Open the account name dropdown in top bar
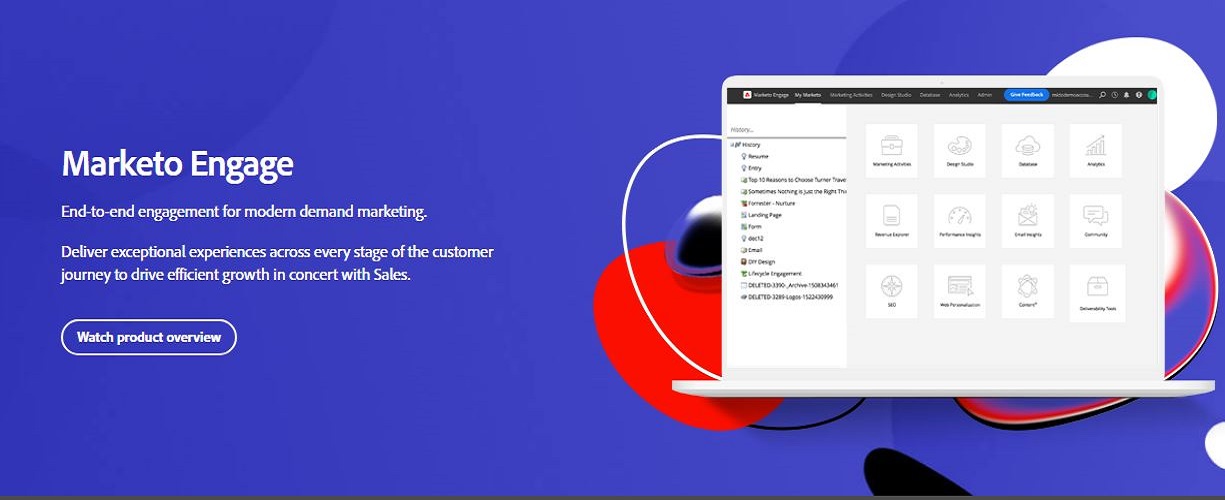Viewport: 1225px width, 500px height. point(1073,95)
